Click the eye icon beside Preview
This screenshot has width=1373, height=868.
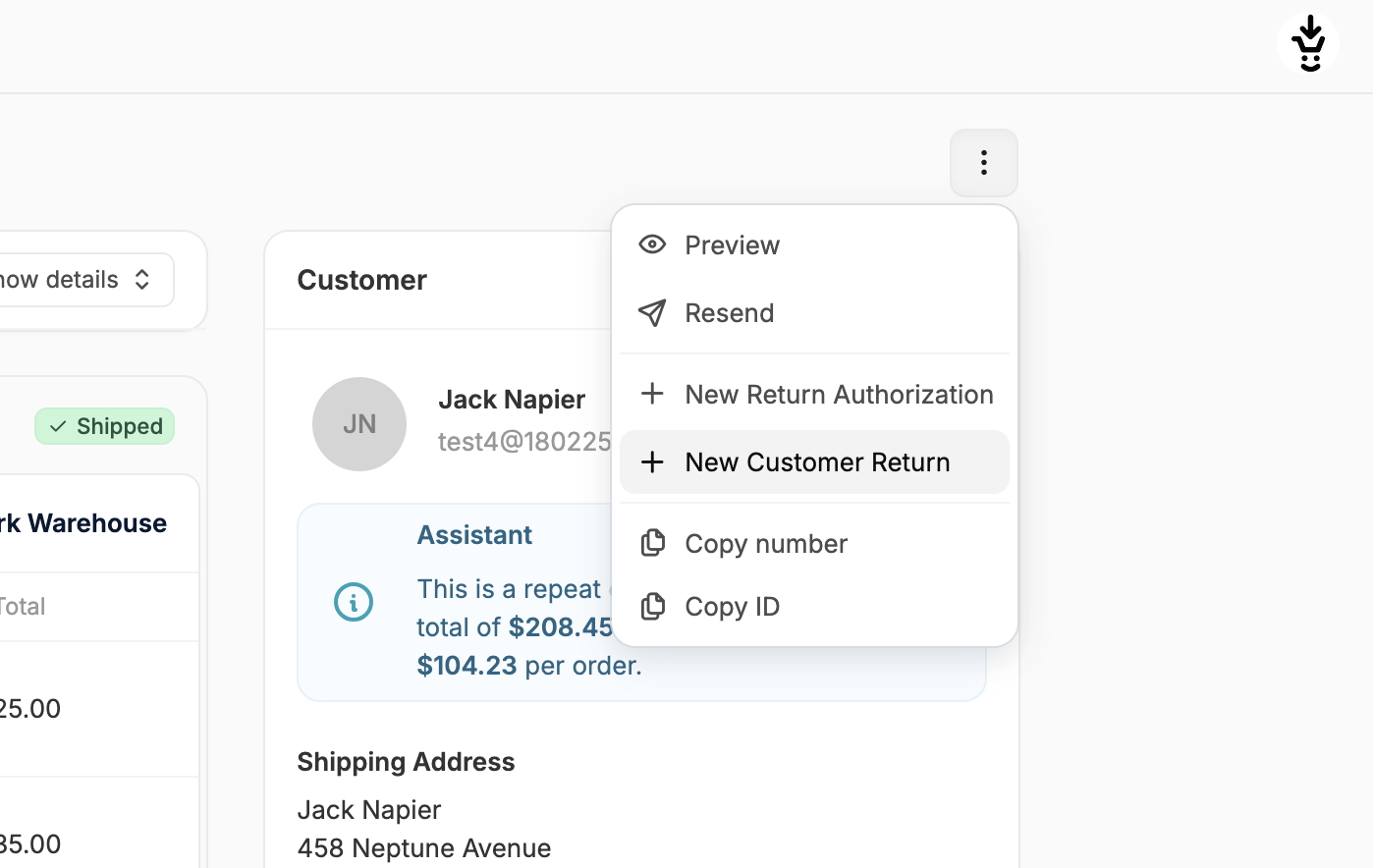point(652,244)
